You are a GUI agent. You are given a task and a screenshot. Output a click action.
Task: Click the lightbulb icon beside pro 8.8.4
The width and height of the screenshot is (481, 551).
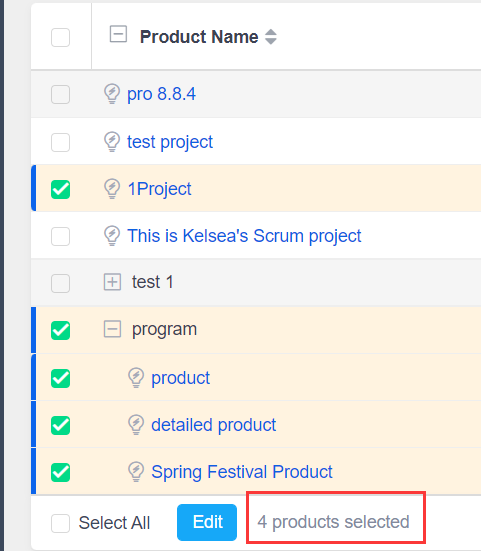click(x=112, y=94)
